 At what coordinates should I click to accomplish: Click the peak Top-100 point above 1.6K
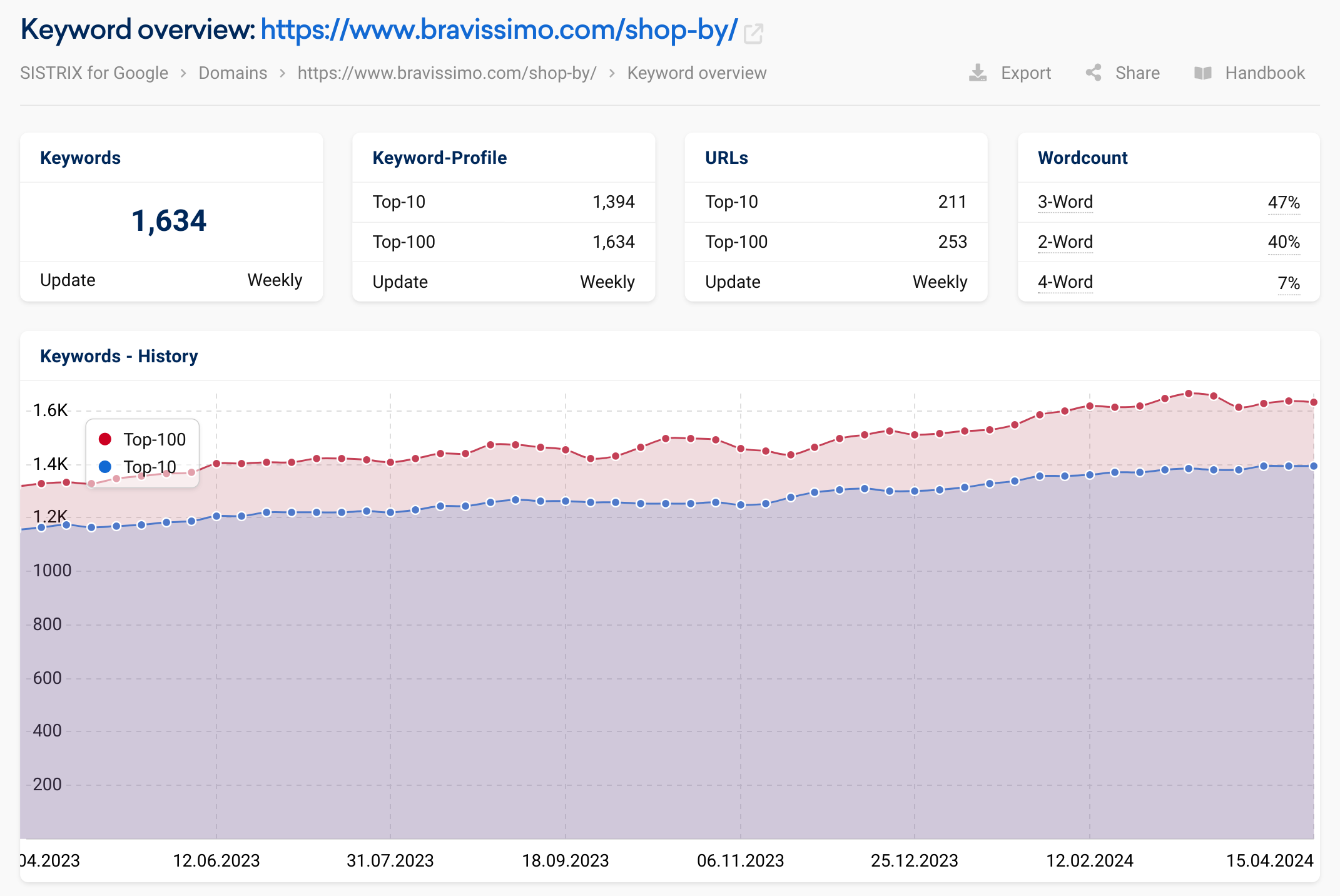1189,394
